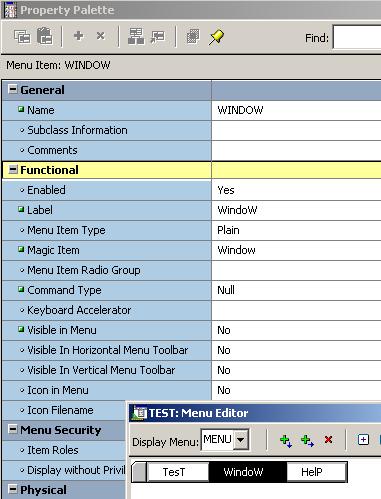Click the Copy Properties toolbar icon
Image resolution: width=381 pixels, height=499 pixels.
[x=22, y=36]
